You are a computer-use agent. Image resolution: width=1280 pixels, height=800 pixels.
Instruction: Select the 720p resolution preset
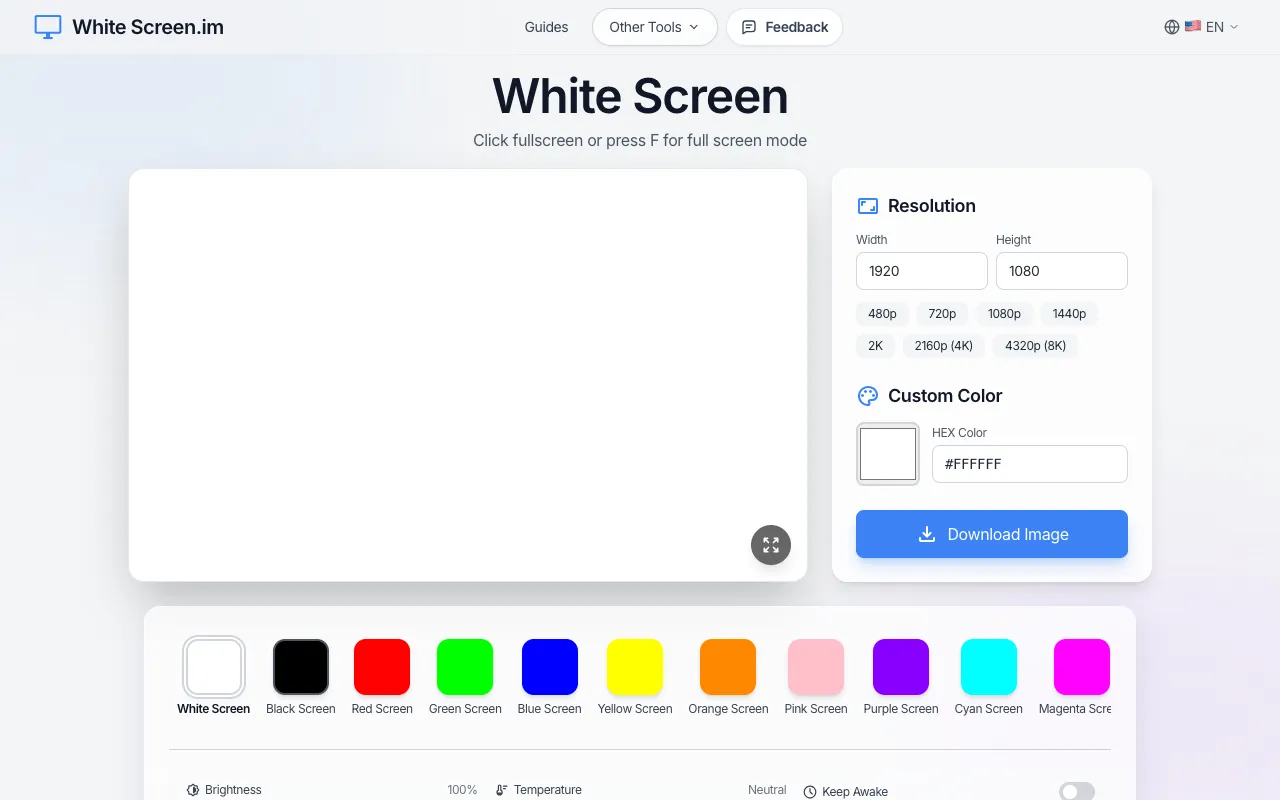pos(942,314)
